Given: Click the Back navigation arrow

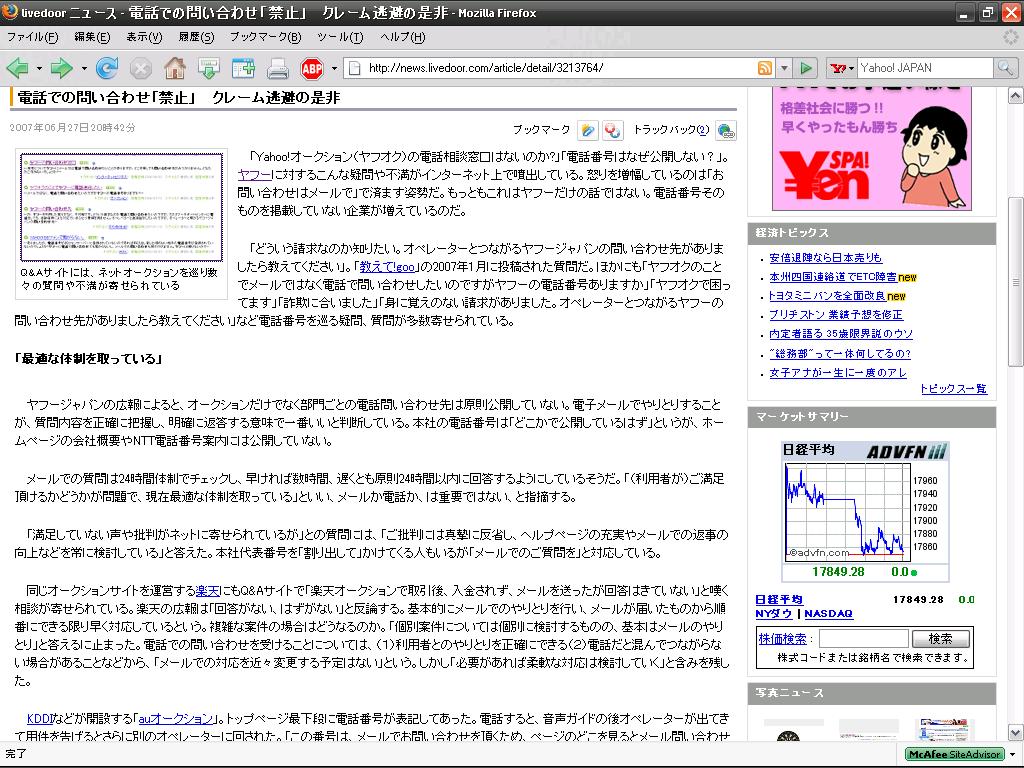Looking at the screenshot, I should [x=18, y=68].
